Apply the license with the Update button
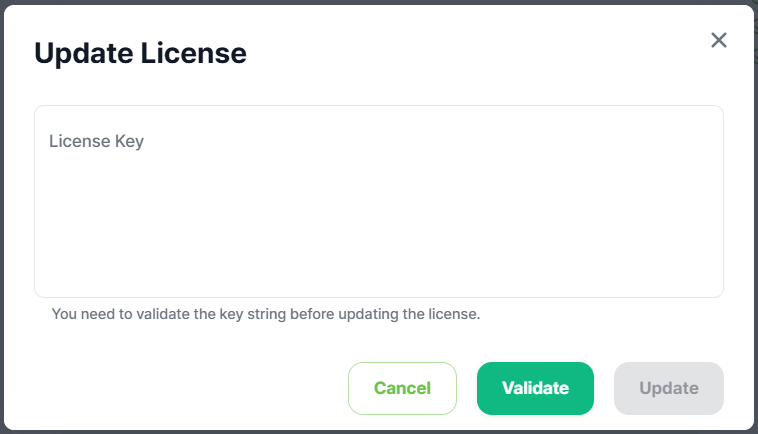This screenshot has width=758, height=434. (668, 388)
